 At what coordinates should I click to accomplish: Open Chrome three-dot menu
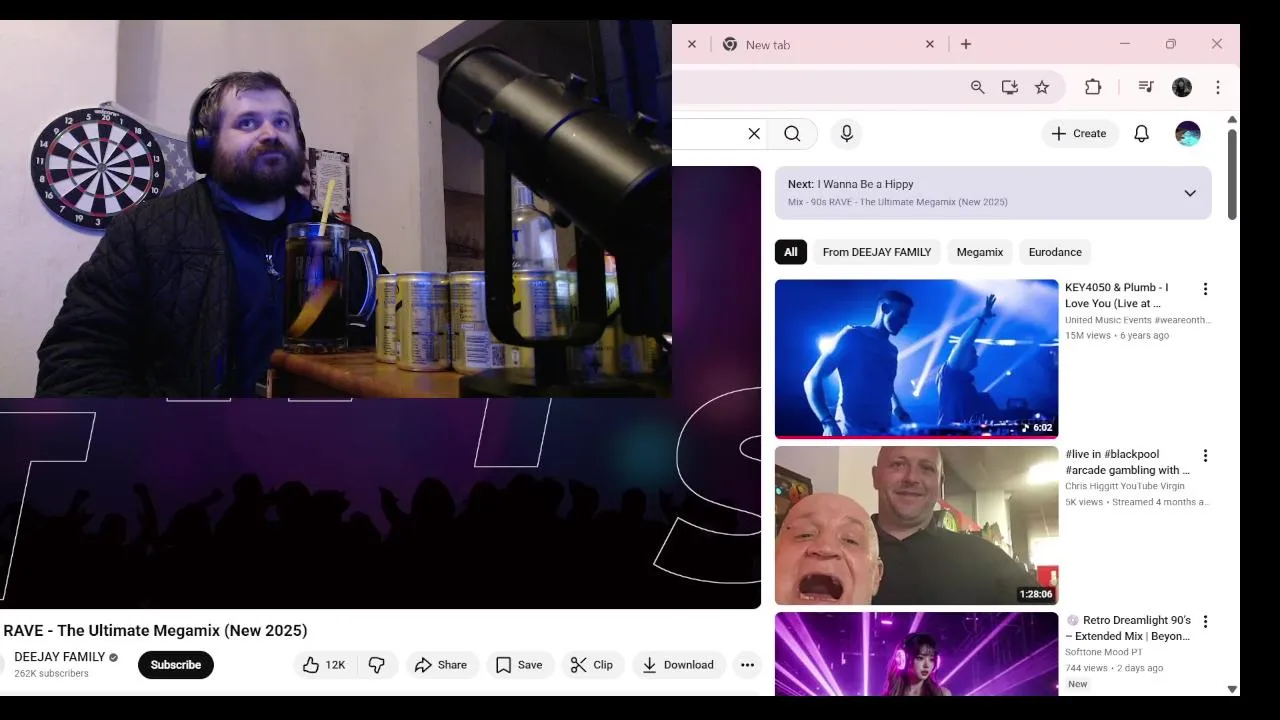click(x=1218, y=87)
